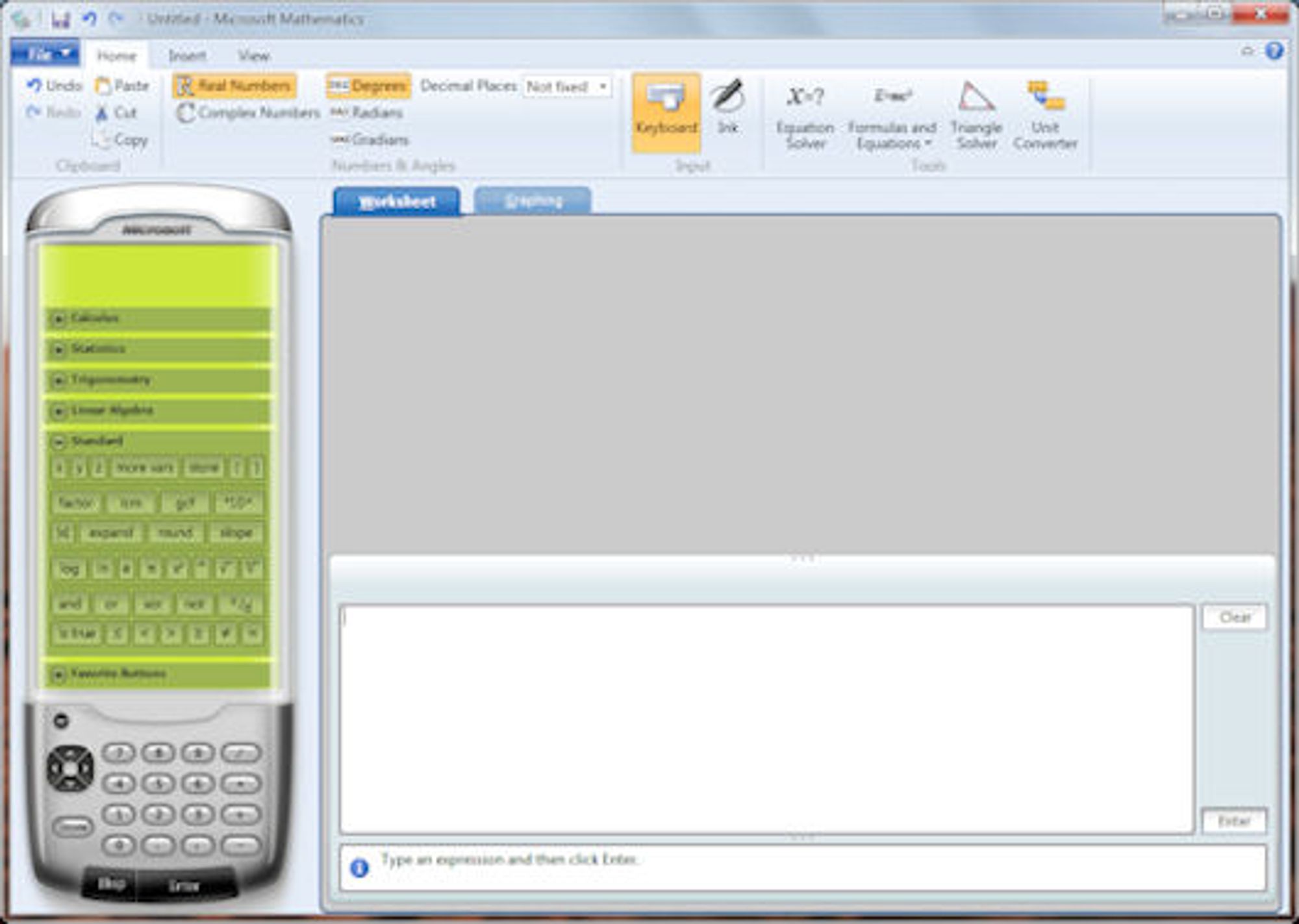Click the 'and' logic key
Viewport: 1299px width, 924px height.
(x=70, y=604)
